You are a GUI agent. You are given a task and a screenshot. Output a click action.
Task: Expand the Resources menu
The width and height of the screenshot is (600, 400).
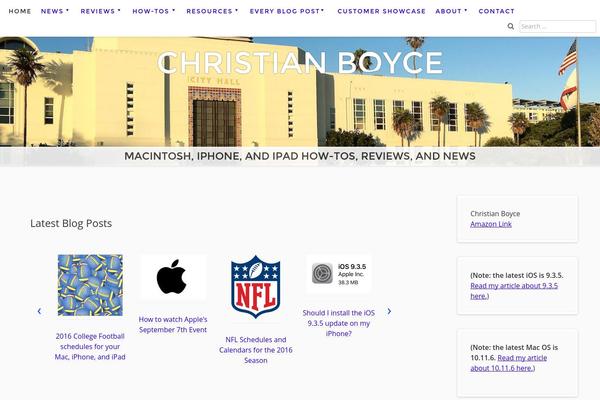coord(212,11)
